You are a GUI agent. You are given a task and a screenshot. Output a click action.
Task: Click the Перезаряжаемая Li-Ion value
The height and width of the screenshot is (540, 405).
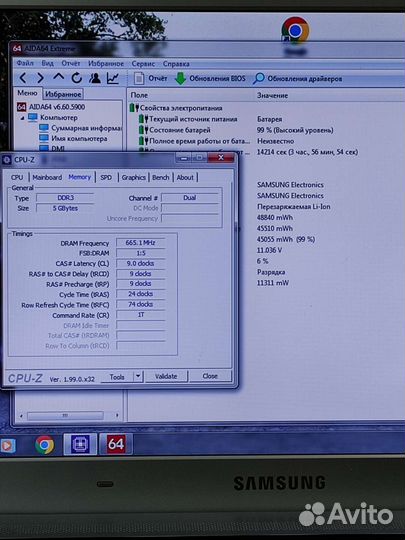point(293,207)
